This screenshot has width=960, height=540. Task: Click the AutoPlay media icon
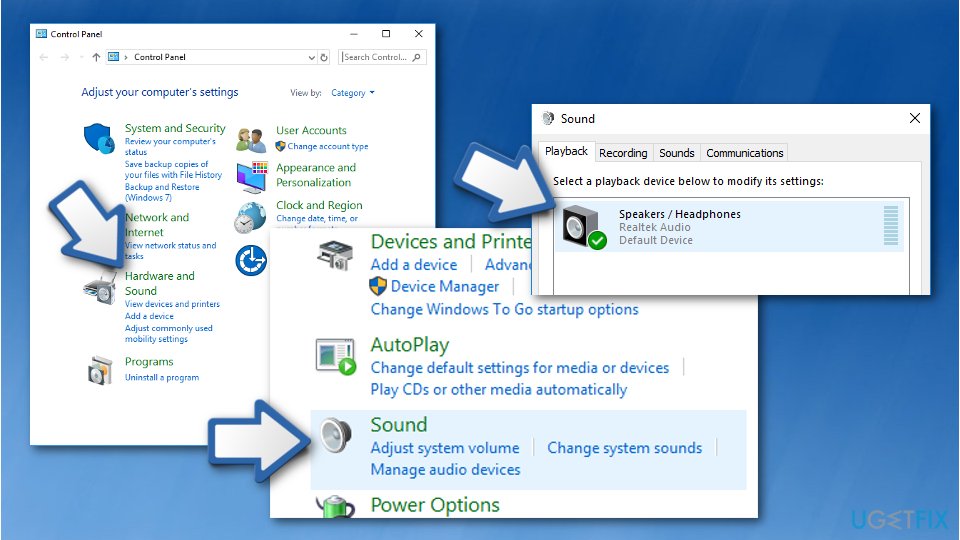point(336,356)
